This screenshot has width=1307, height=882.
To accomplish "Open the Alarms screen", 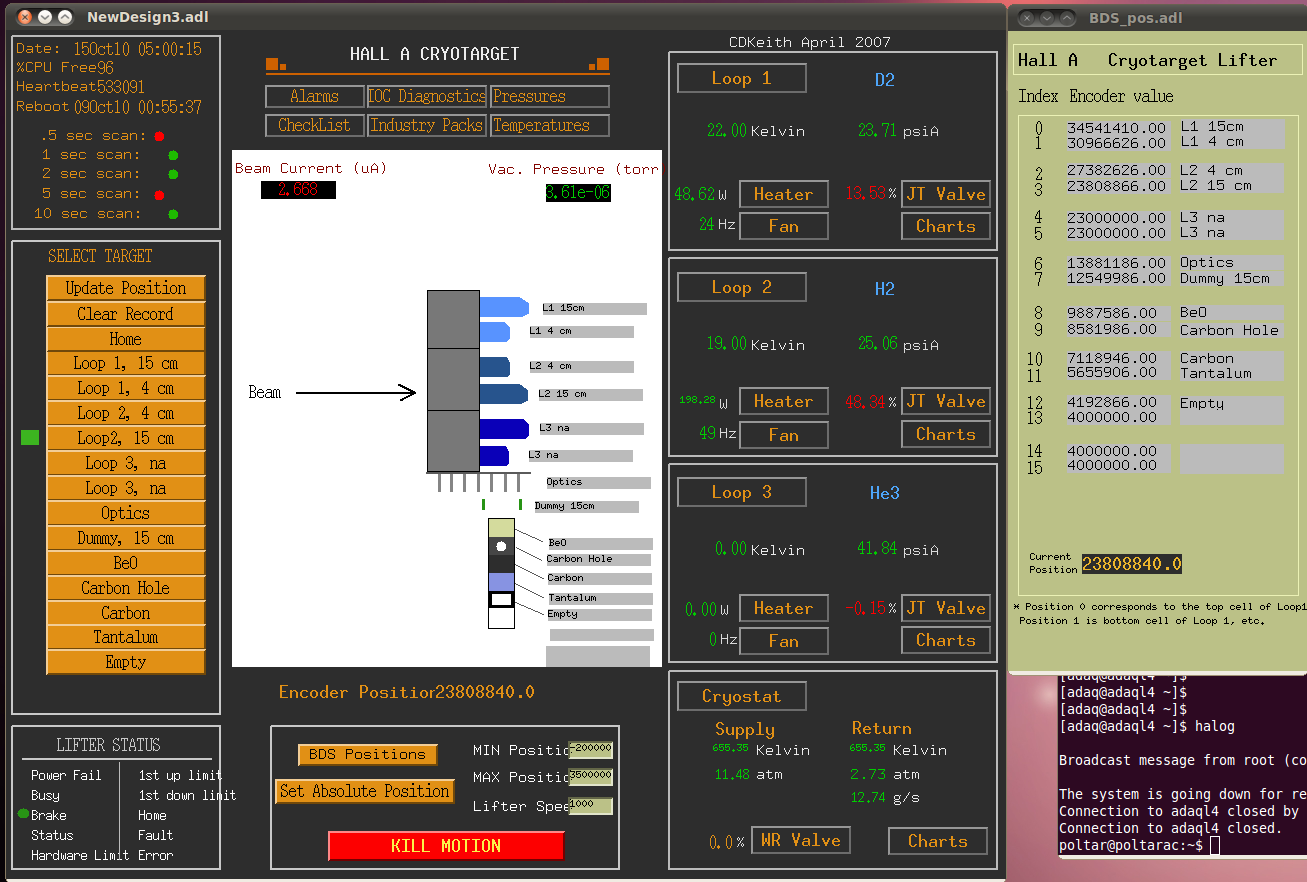I will point(315,97).
